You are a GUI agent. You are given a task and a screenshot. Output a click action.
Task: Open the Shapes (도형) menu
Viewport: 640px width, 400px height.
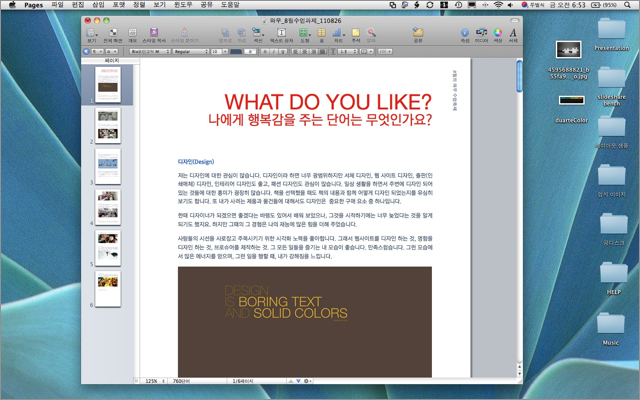pos(304,35)
